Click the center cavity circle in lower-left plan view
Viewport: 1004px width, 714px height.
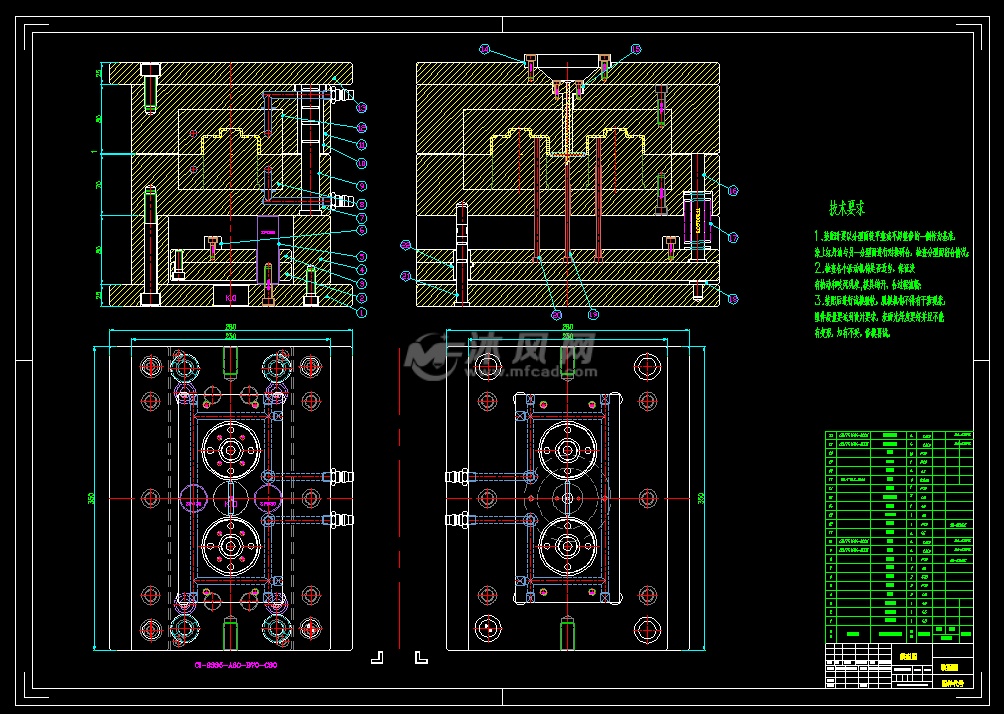(x=230, y=450)
